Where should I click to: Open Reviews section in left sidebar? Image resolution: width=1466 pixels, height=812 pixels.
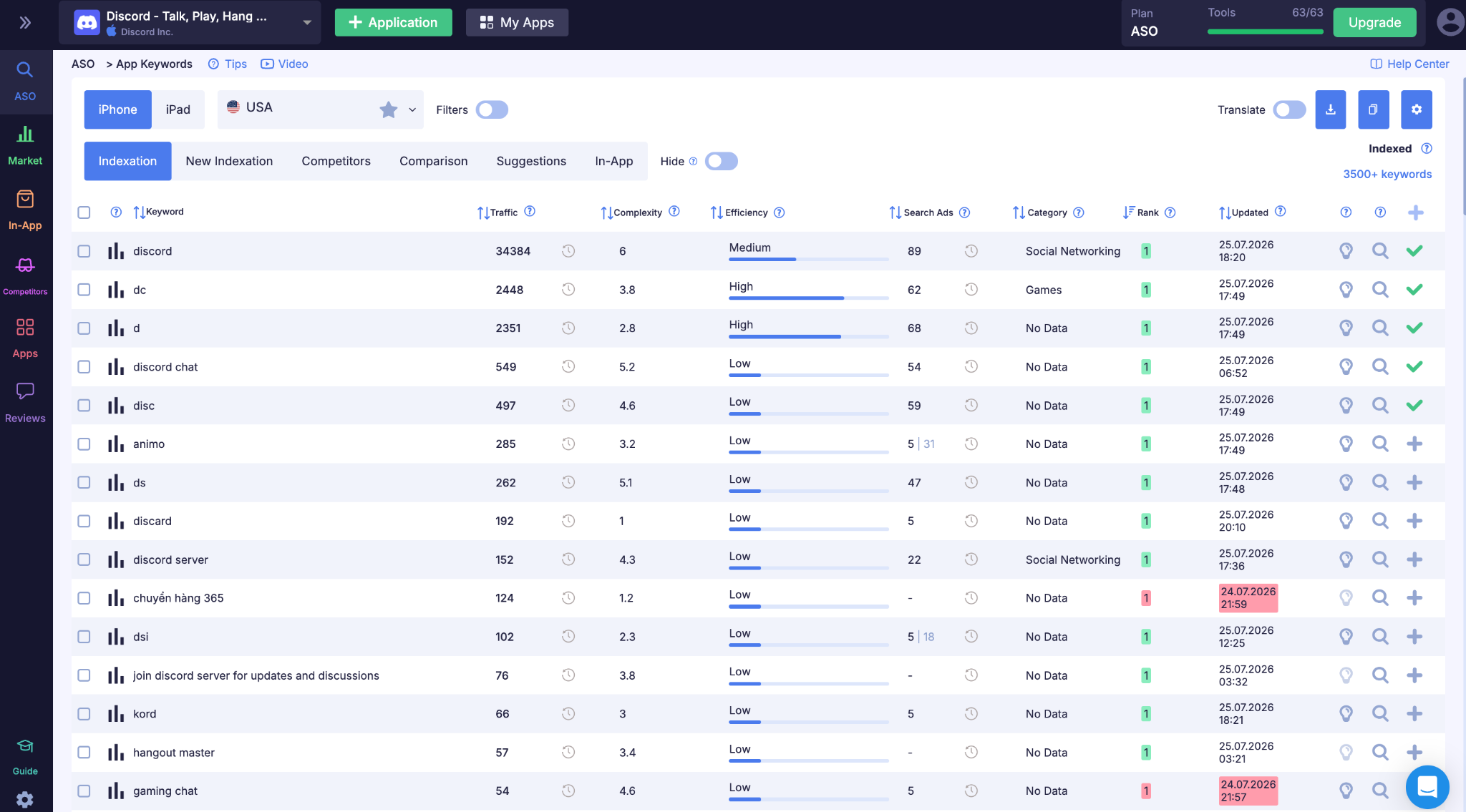pyautogui.click(x=25, y=403)
